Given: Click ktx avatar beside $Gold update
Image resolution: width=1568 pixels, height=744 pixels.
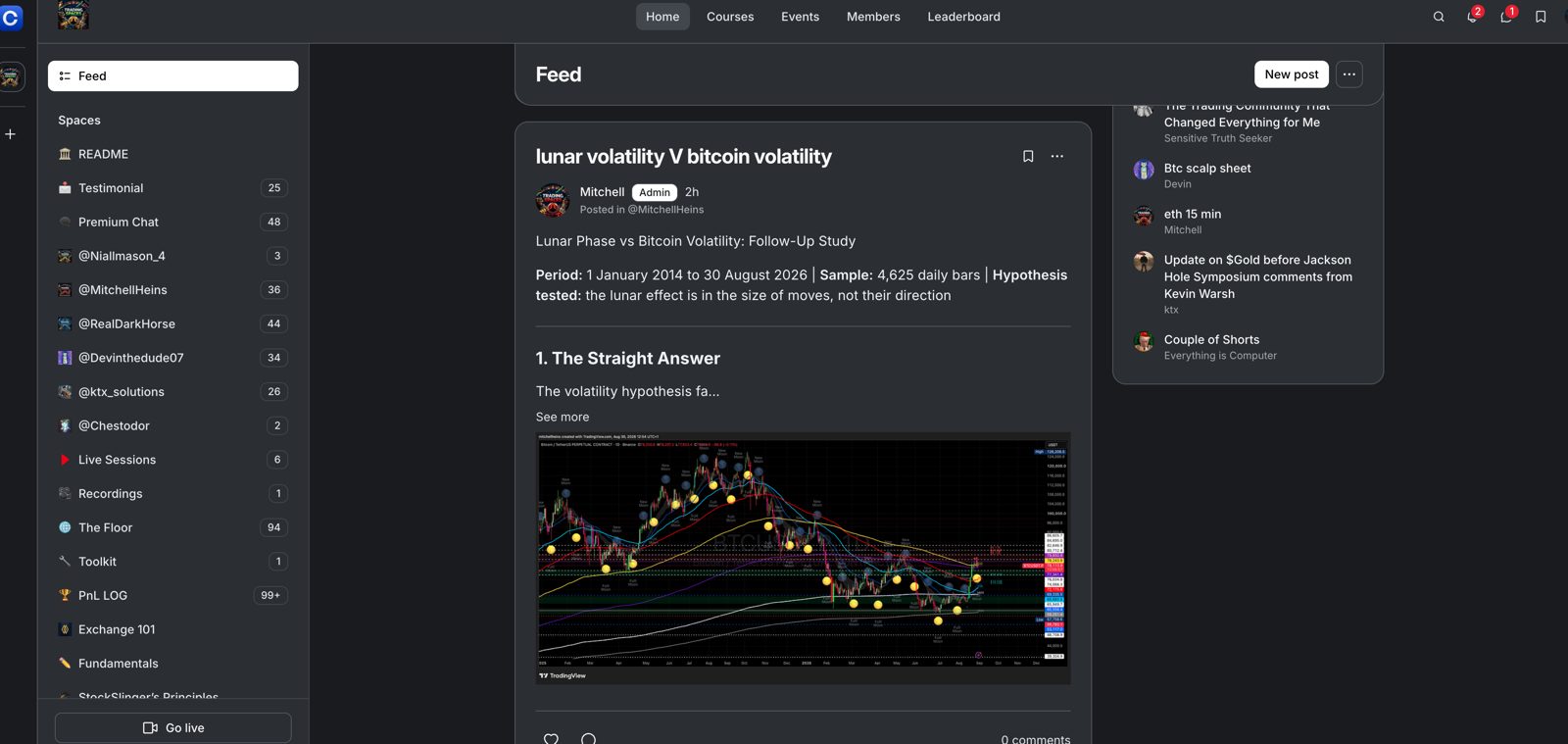Looking at the screenshot, I should coord(1144,262).
